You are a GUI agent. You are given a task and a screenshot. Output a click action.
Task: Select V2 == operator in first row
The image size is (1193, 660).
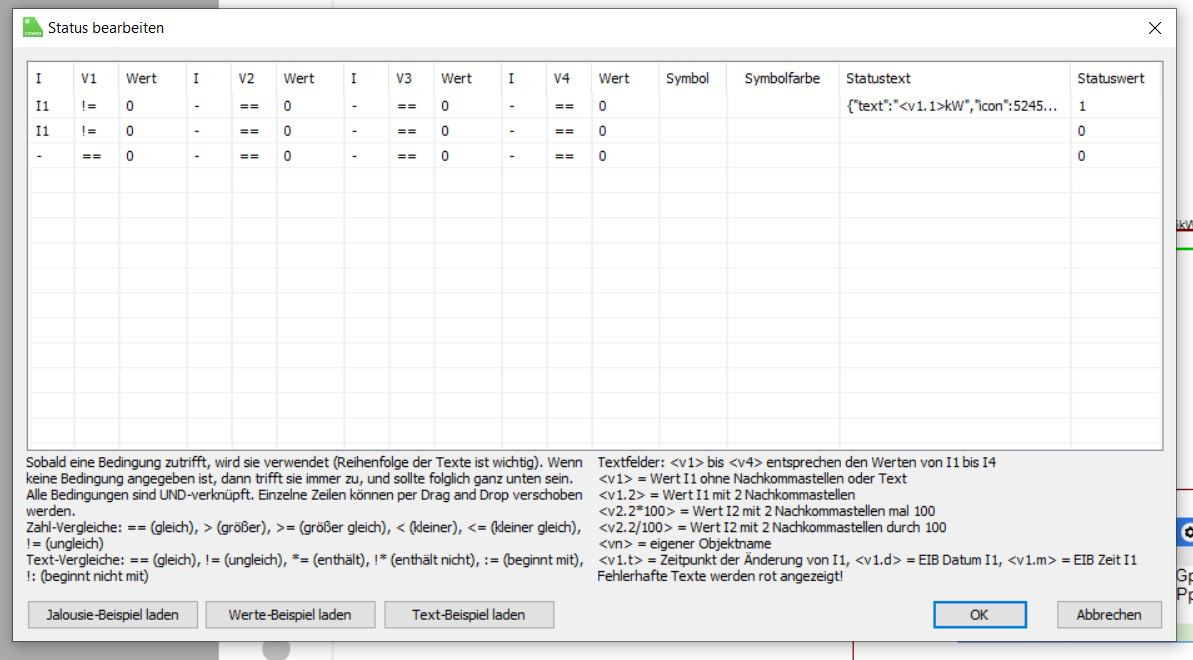coord(253,106)
